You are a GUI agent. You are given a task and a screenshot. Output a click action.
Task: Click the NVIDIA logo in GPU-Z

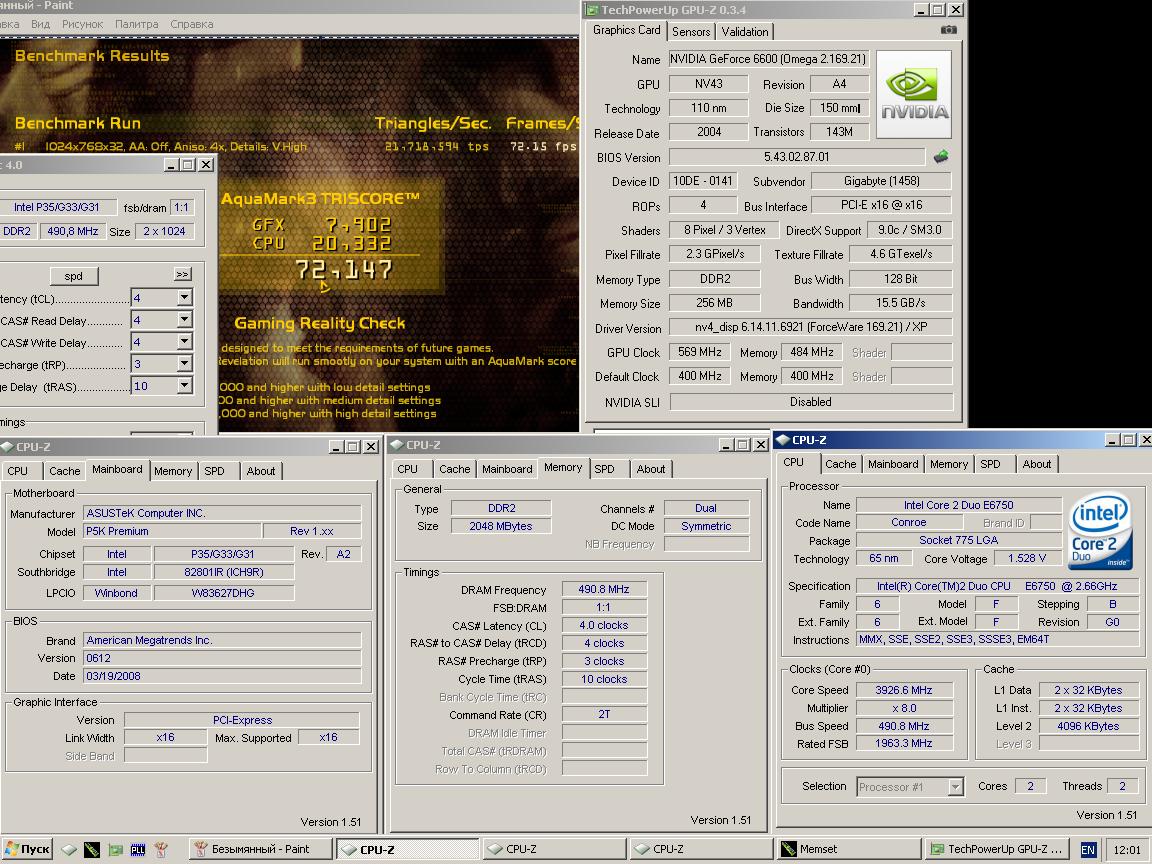914,95
